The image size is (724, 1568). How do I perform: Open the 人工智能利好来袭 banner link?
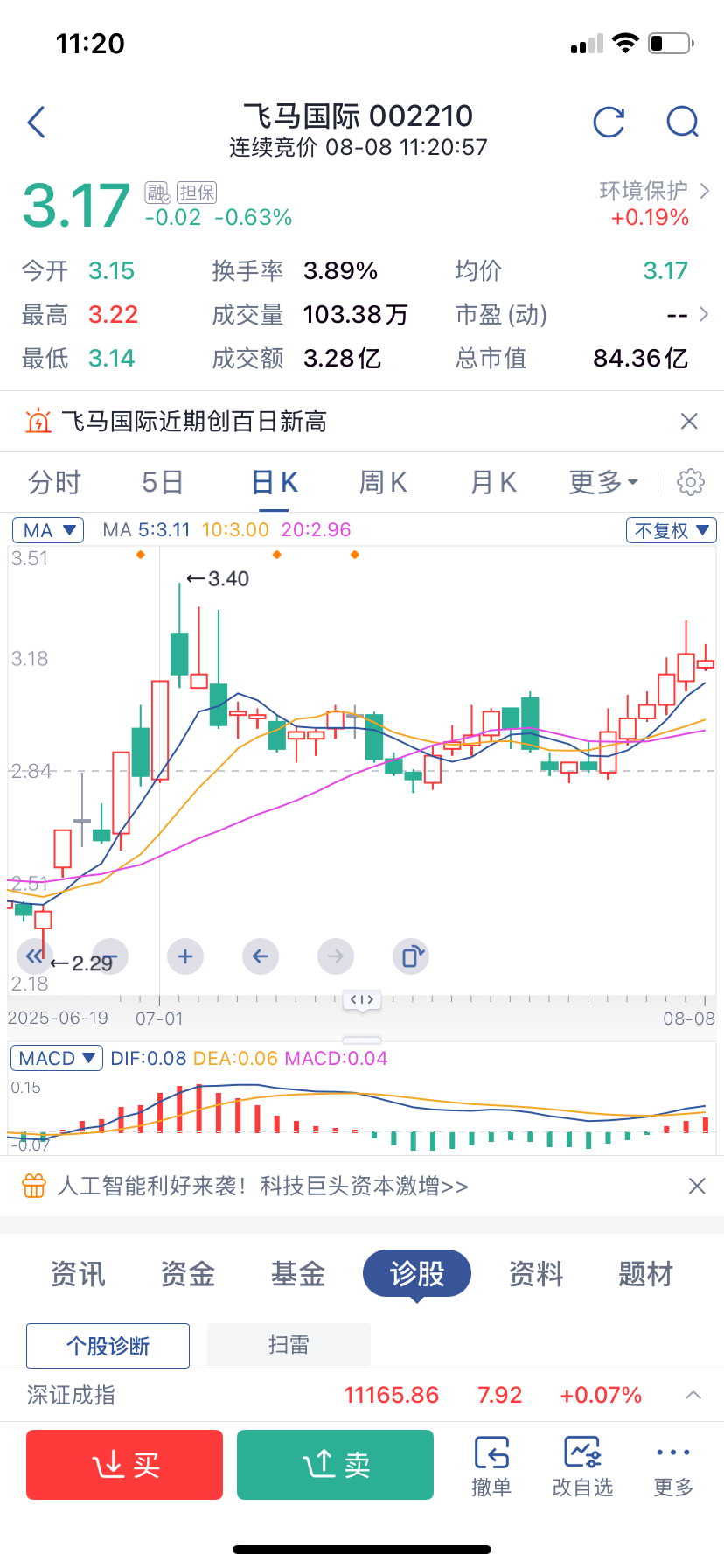click(x=263, y=1186)
